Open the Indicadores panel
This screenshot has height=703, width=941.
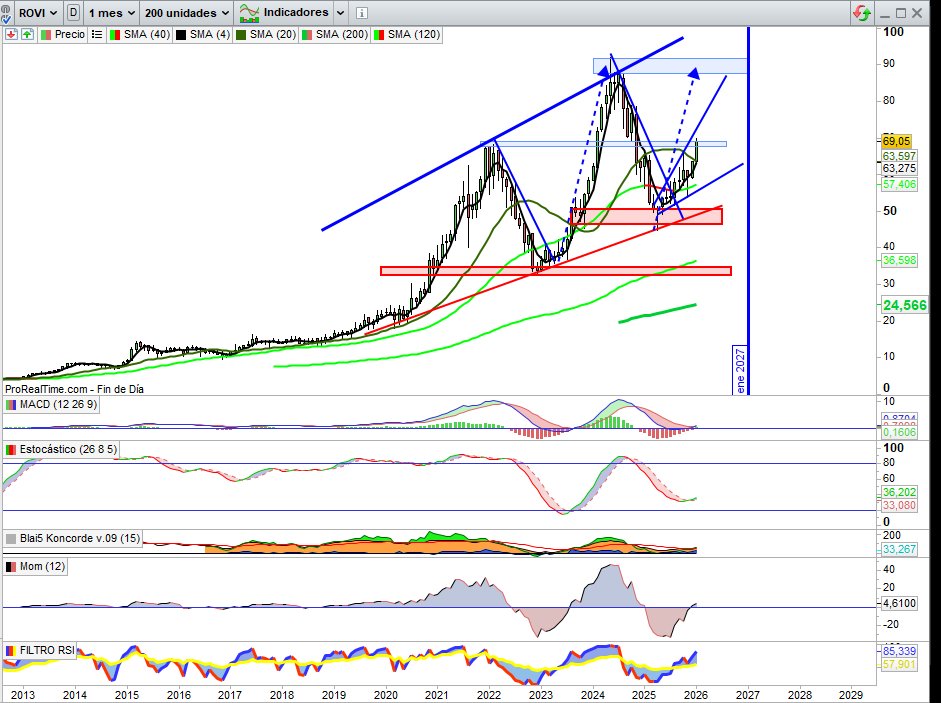pos(283,13)
